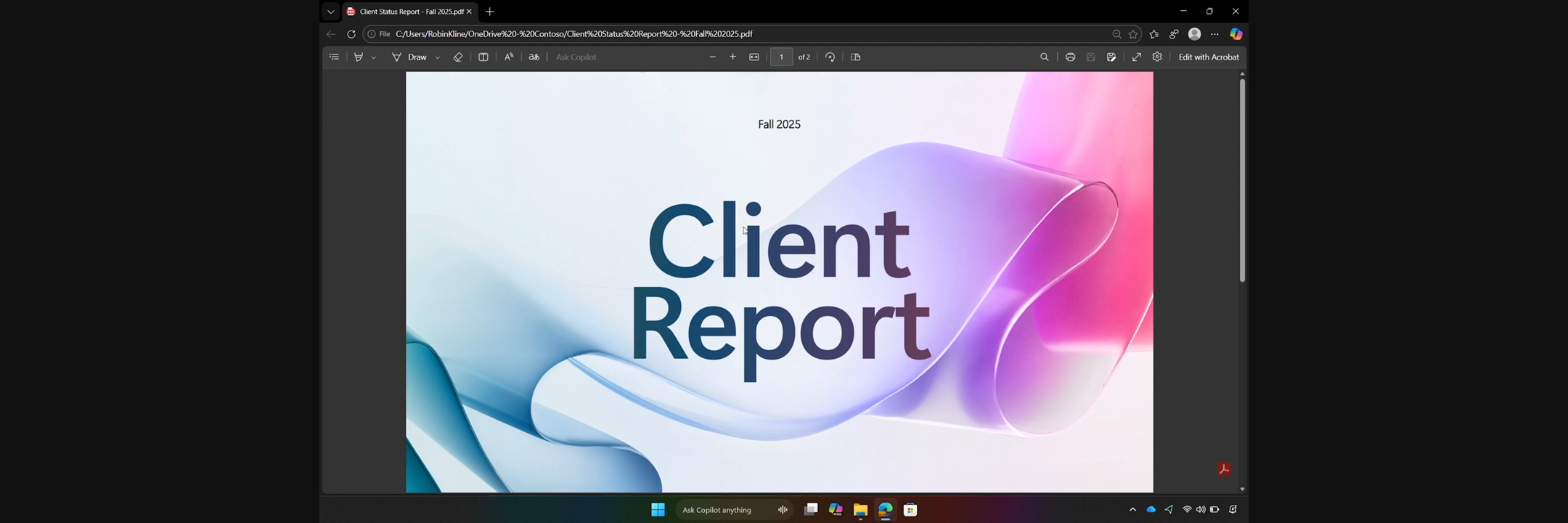The height and width of the screenshot is (523, 1568).
Task: Open Task View from the taskbar
Action: [x=811, y=510]
